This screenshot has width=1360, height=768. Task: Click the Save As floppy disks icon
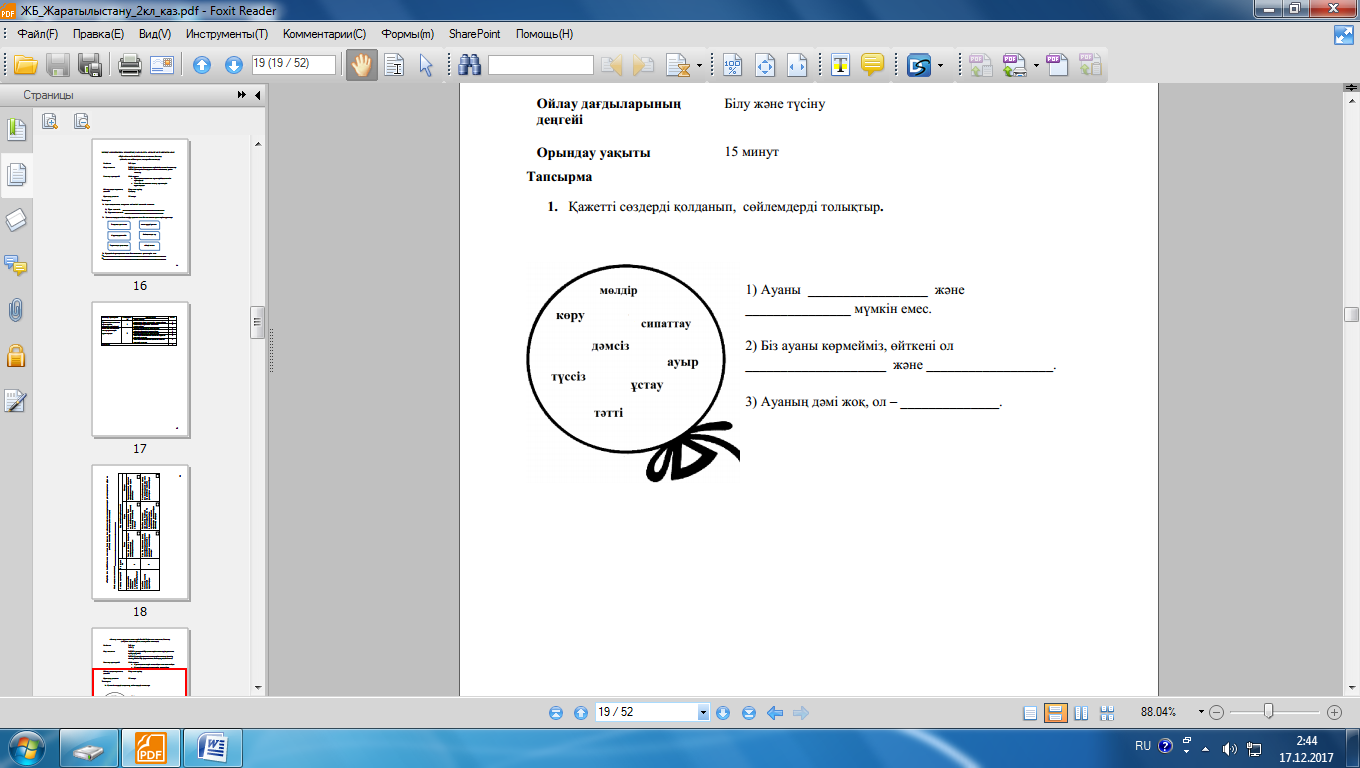point(91,65)
